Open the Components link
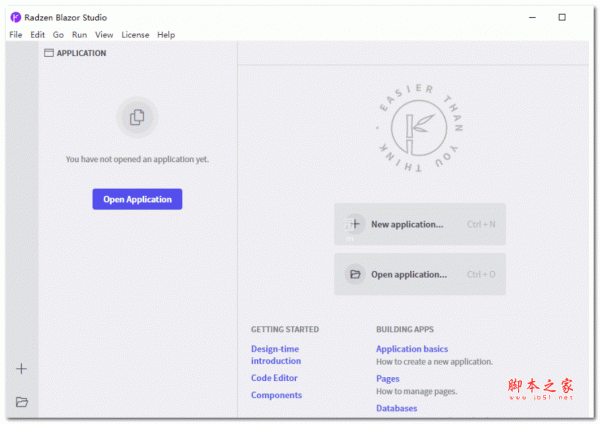 pyautogui.click(x=276, y=395)
